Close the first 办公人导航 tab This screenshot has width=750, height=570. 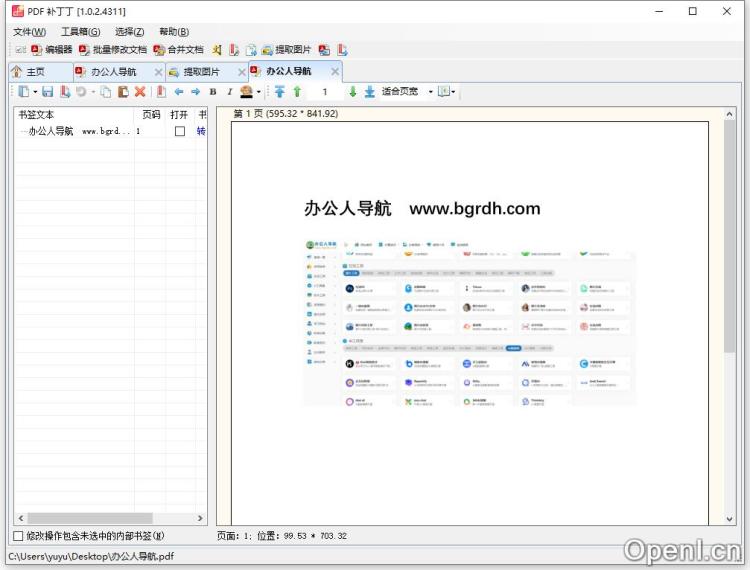click(x=158, y=72)
